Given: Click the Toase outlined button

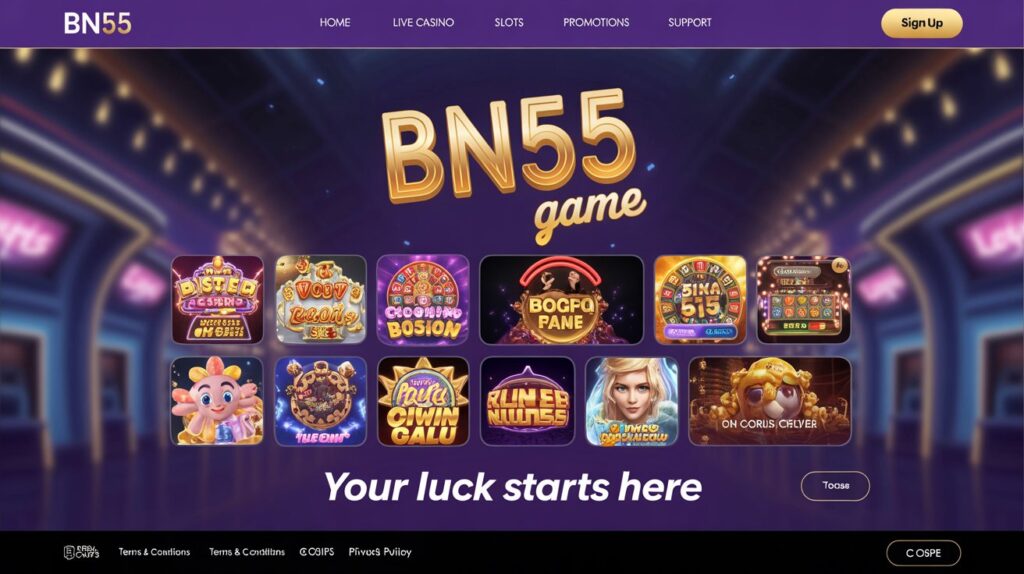Looking at the screenshot, I should pyautogui.click(x=835, y=486).
